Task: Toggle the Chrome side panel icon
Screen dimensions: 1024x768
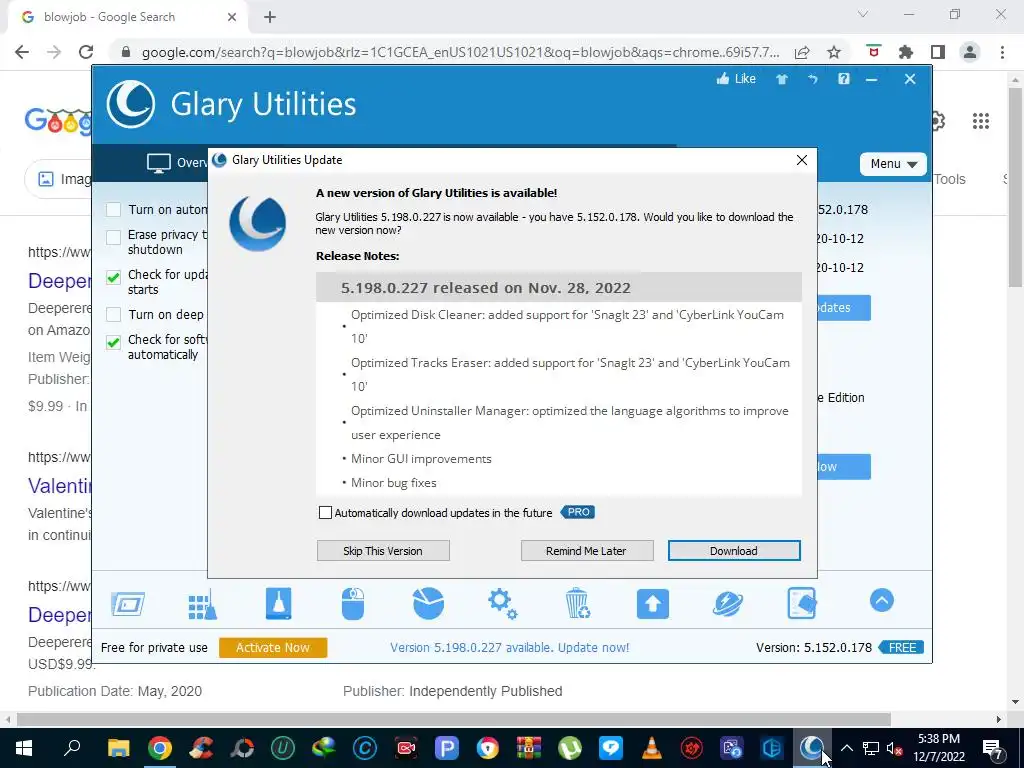Action: pos(938,52)
